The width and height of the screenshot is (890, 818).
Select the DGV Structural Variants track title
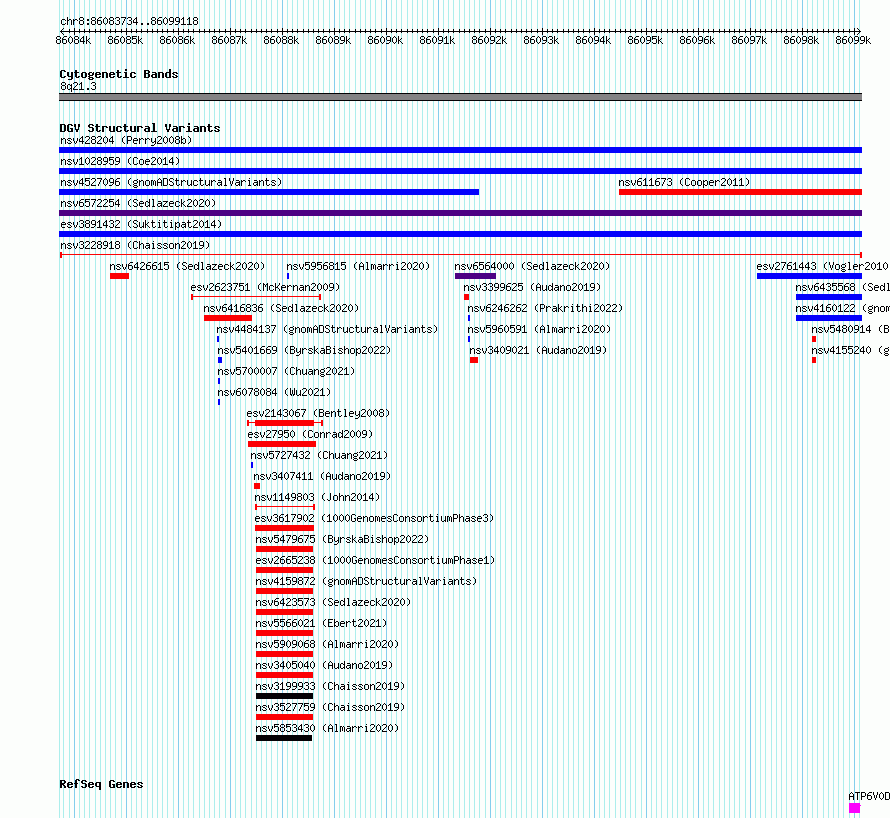[140, 128]
